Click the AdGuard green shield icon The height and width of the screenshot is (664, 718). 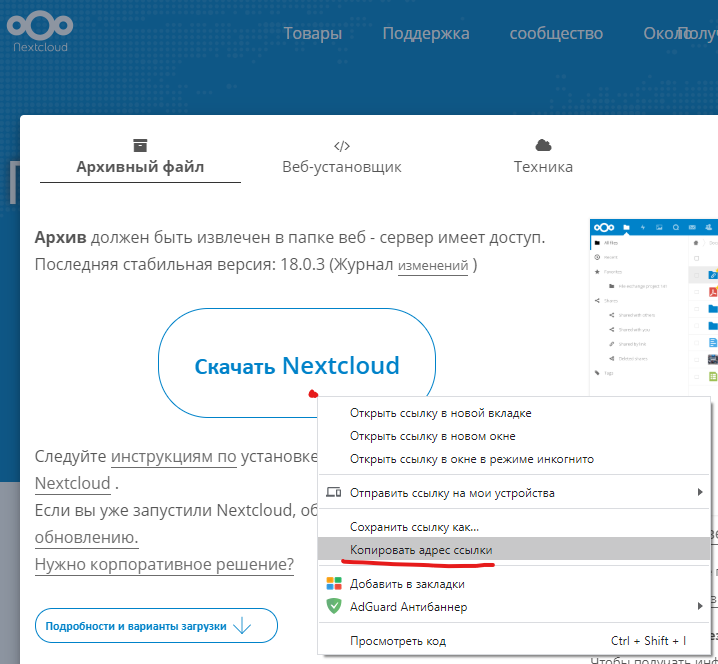[334, 606]
